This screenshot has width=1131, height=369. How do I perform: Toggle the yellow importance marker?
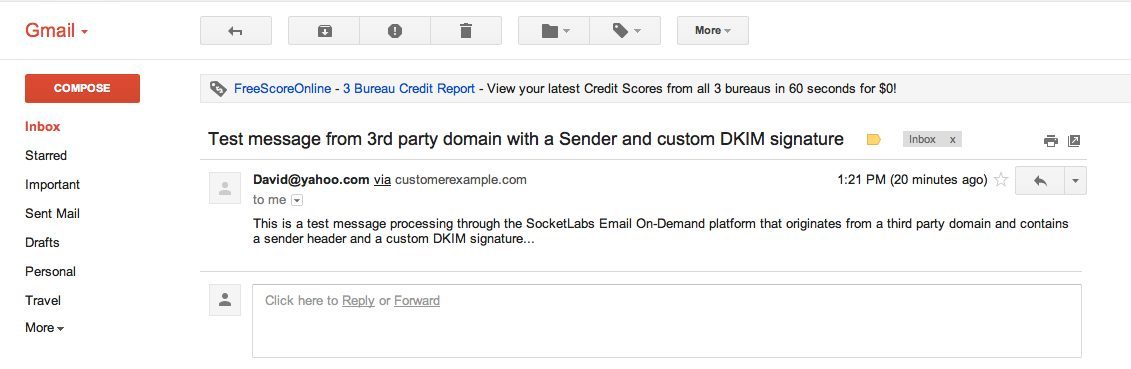coord(873,140)
